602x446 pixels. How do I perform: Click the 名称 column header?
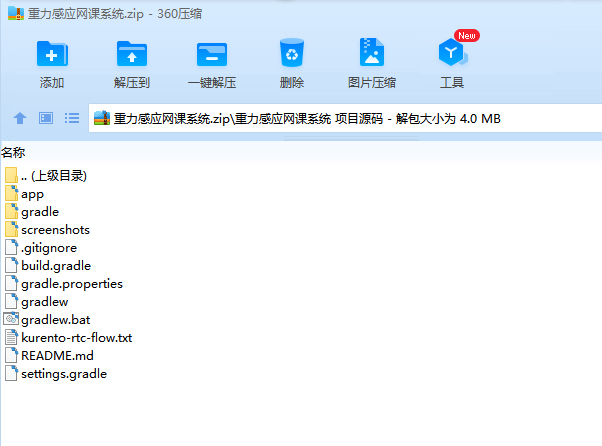(13, 152)
